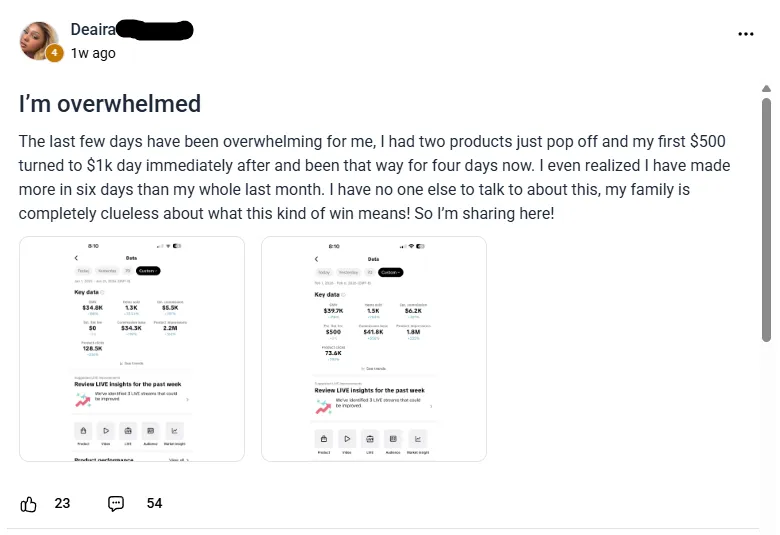The image size is (780, 535).
Task: Click the Product icon in the right screenshot
Action: (324, 438)
